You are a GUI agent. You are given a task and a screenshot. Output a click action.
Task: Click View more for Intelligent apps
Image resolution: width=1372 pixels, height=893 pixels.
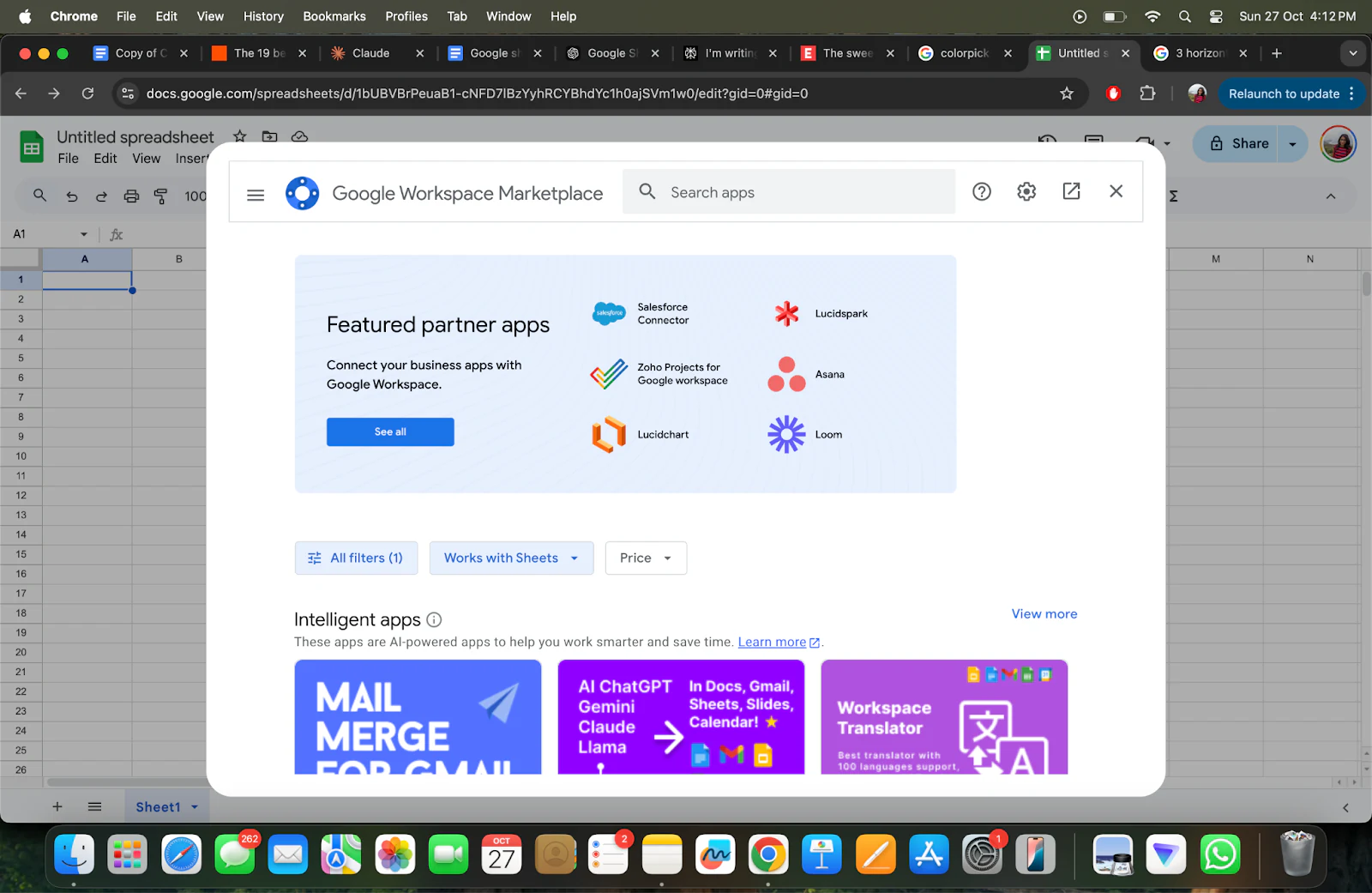(1044, 613)
